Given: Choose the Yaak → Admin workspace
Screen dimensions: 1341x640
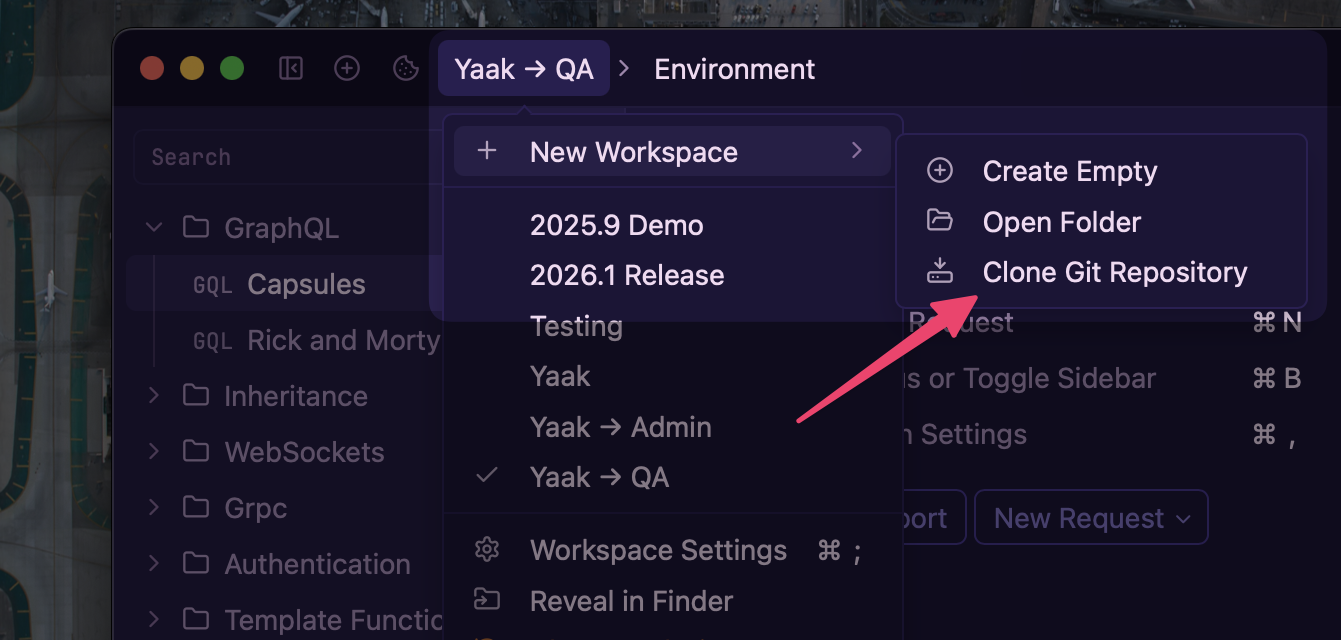Looking at the screenshot, I should pos(620,427).
